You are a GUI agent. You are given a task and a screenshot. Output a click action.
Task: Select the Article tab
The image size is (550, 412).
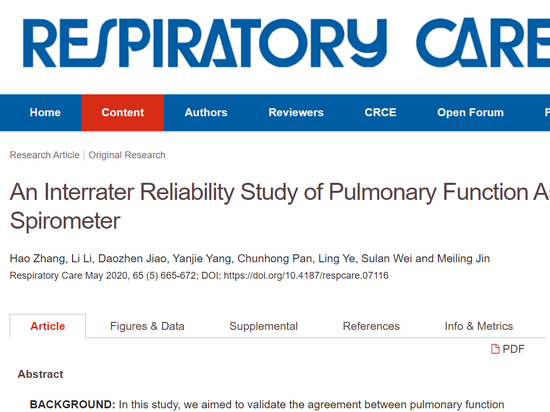tap(48, 326)
